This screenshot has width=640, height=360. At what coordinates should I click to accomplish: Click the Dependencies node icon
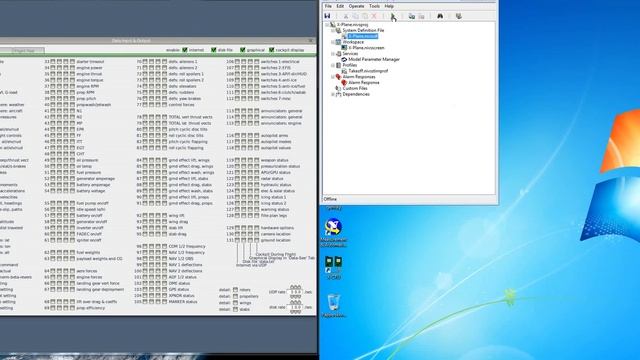pyautogui.click(x=338, y=94)
